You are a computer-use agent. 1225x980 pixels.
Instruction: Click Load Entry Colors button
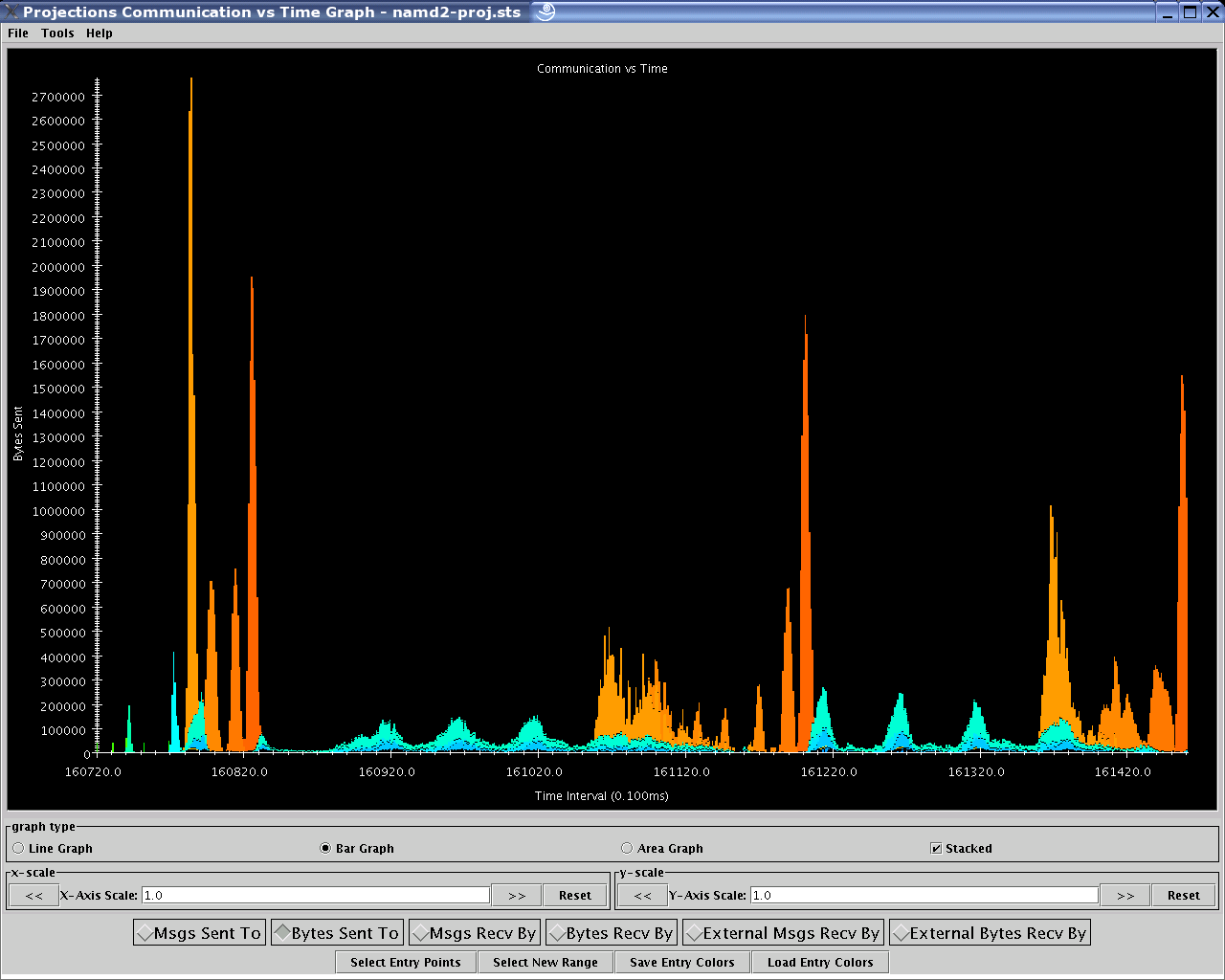pyautogui.click(x=820, y=963)
